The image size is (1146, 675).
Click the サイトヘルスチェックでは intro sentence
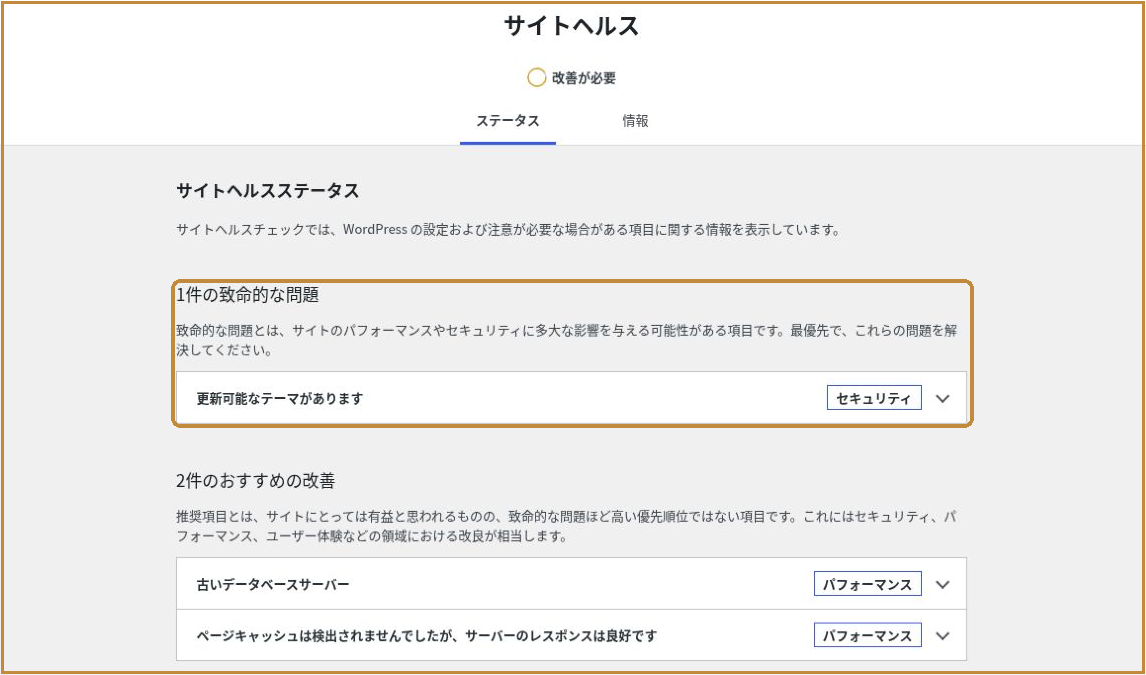click(x=508, y=229)
